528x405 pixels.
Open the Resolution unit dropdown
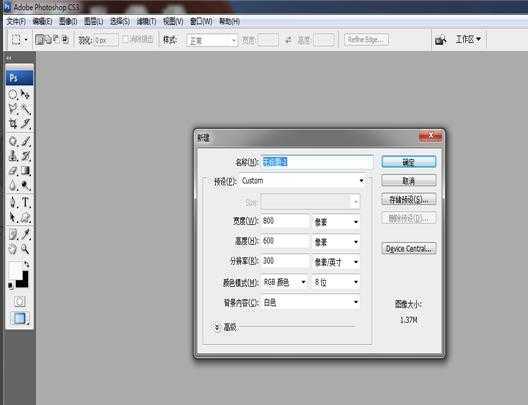click(336, 262)
